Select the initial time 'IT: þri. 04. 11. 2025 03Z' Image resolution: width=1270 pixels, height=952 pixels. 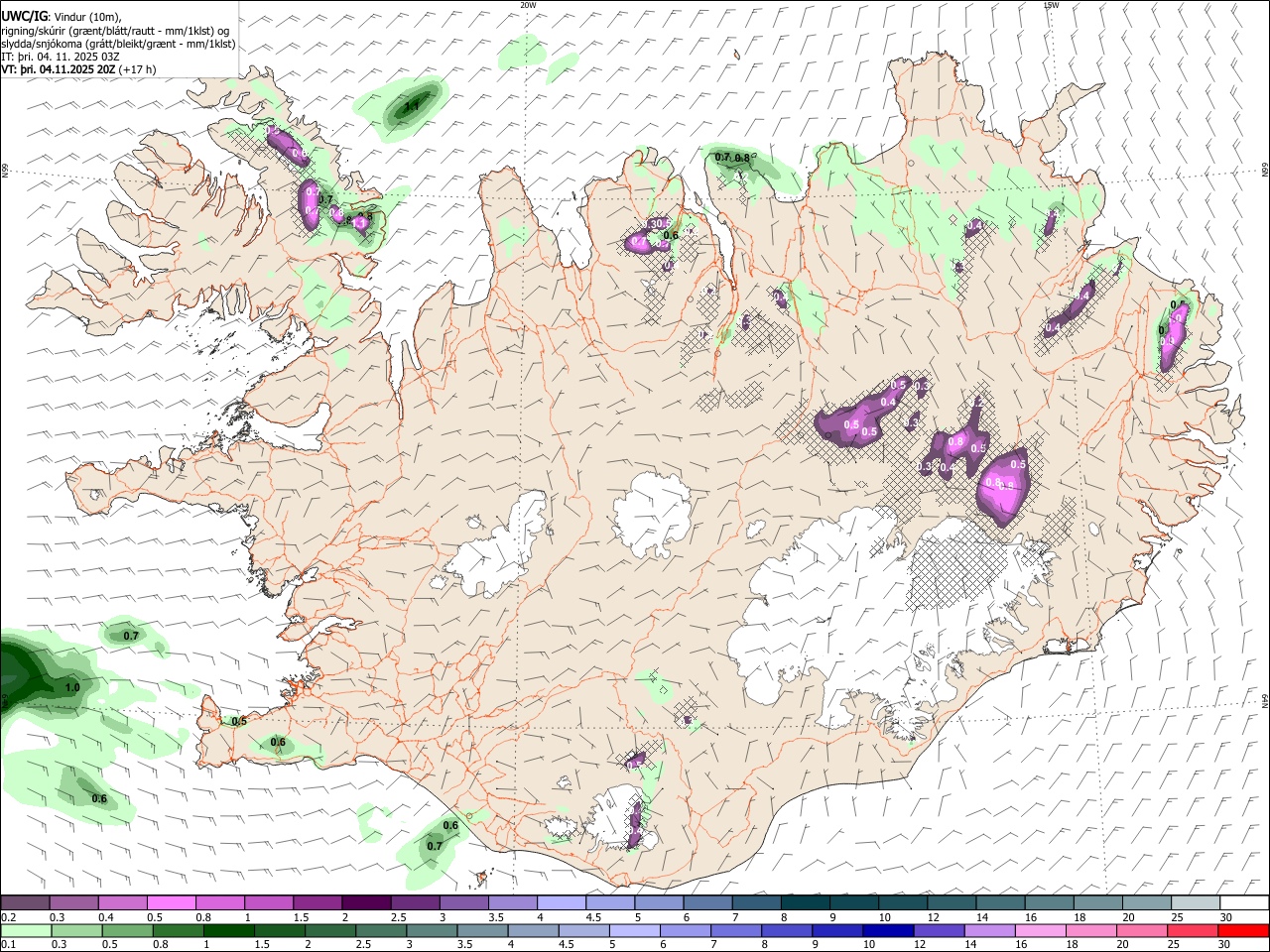pyautogui.click(x=61, y=57)
